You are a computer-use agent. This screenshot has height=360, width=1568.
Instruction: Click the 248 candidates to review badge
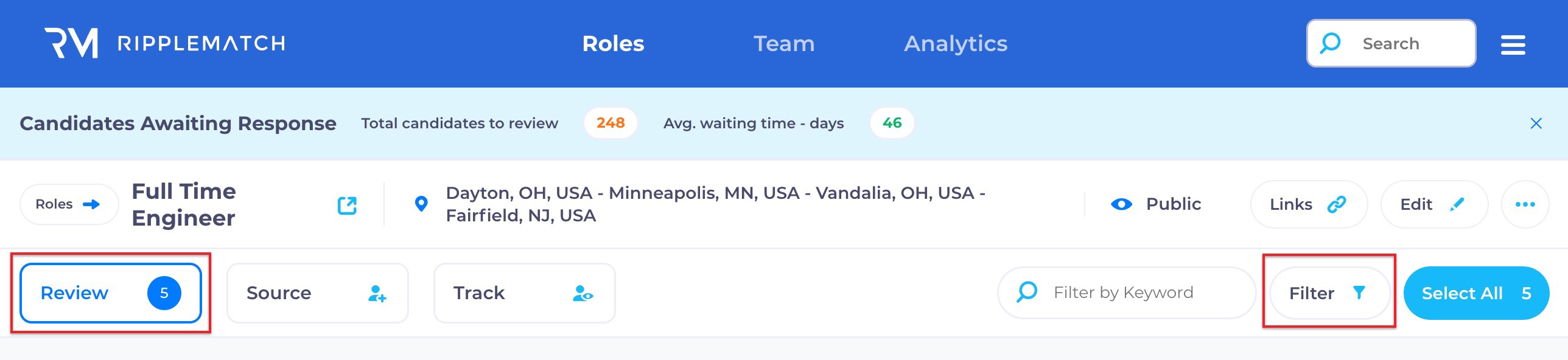[x=610, y=123]
